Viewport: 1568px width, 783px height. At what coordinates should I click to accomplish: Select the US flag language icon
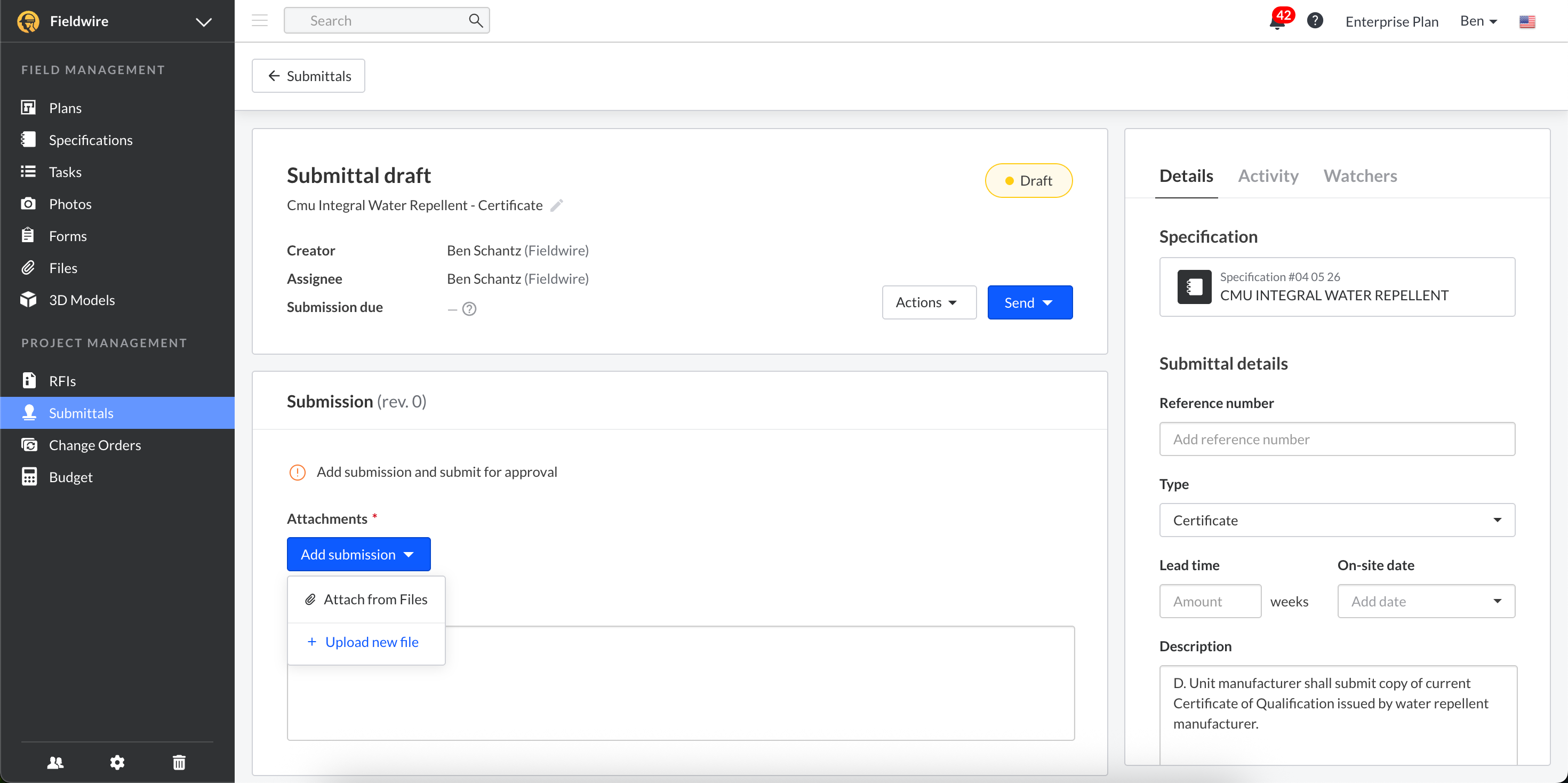pos(1526,22)
